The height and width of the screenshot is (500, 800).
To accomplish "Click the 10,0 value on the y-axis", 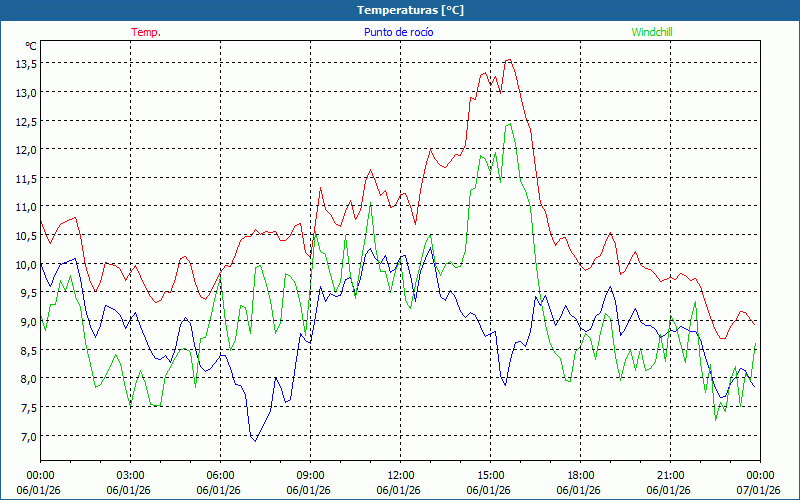I will click(x=25, y=264).
